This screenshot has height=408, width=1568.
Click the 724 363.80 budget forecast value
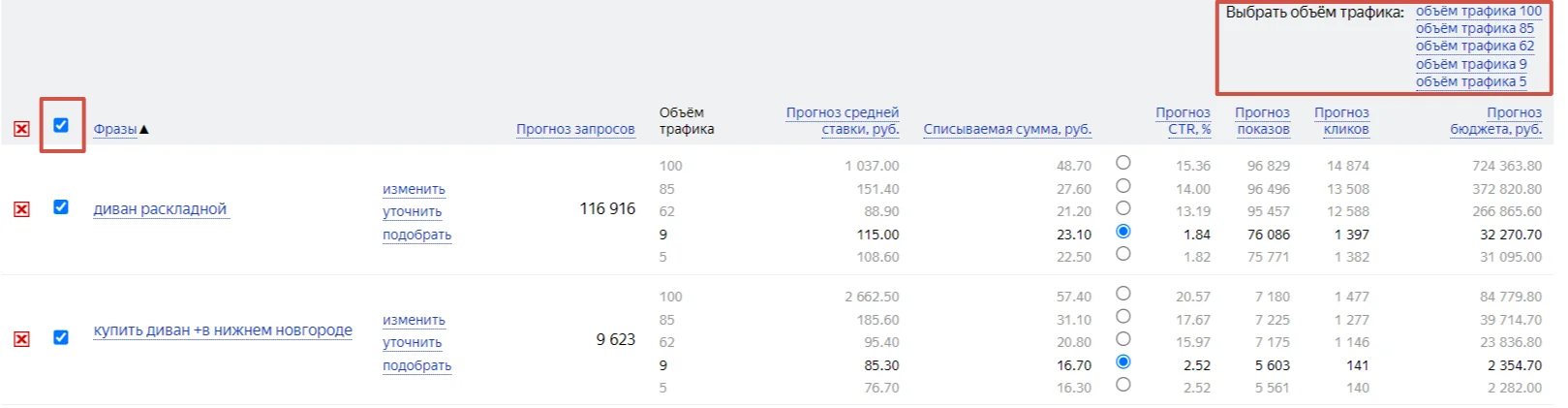click(1507, 167)
